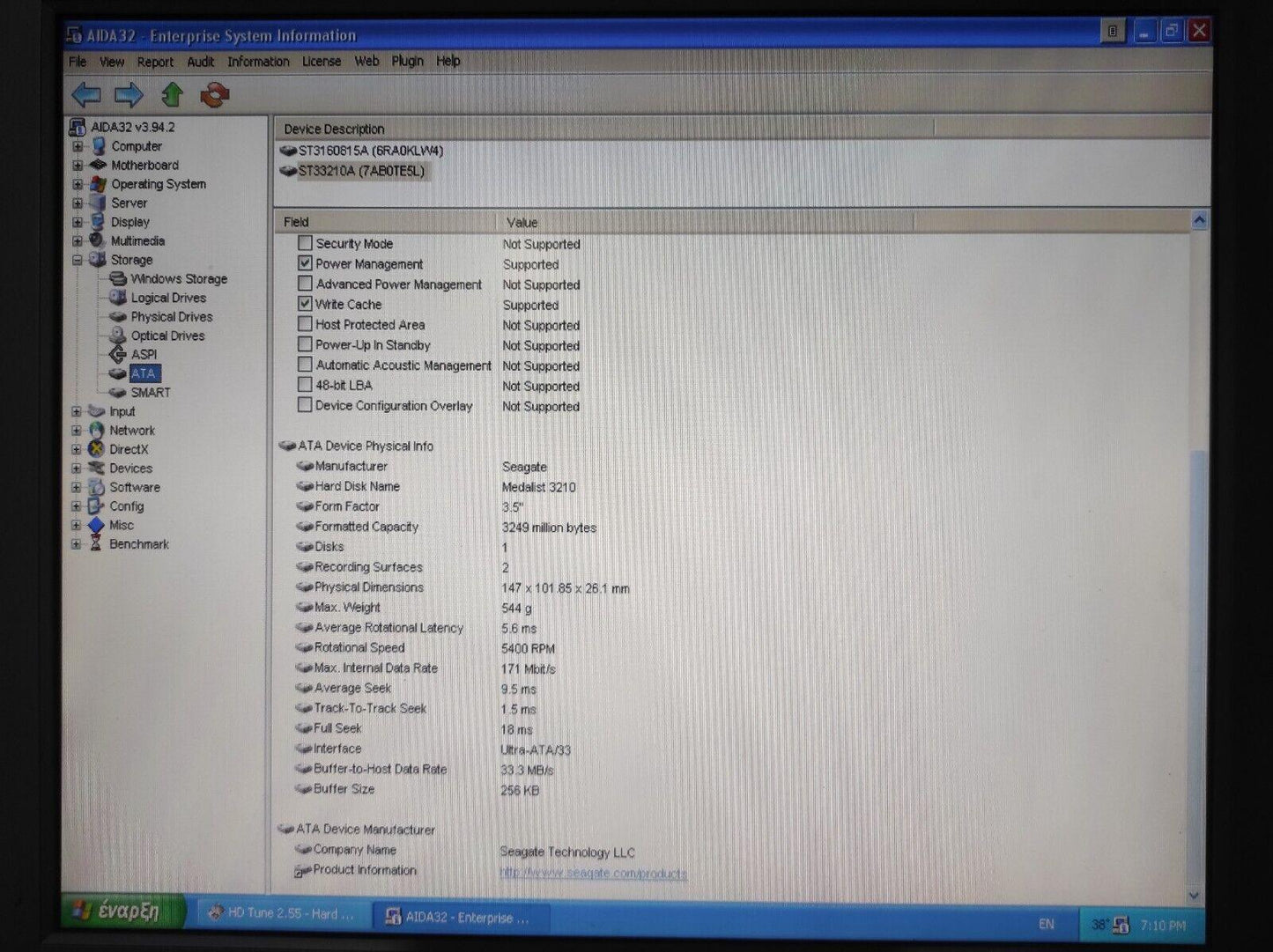
Task: Click the green Up arrow toolbar icon
Action: click(173, 94)
